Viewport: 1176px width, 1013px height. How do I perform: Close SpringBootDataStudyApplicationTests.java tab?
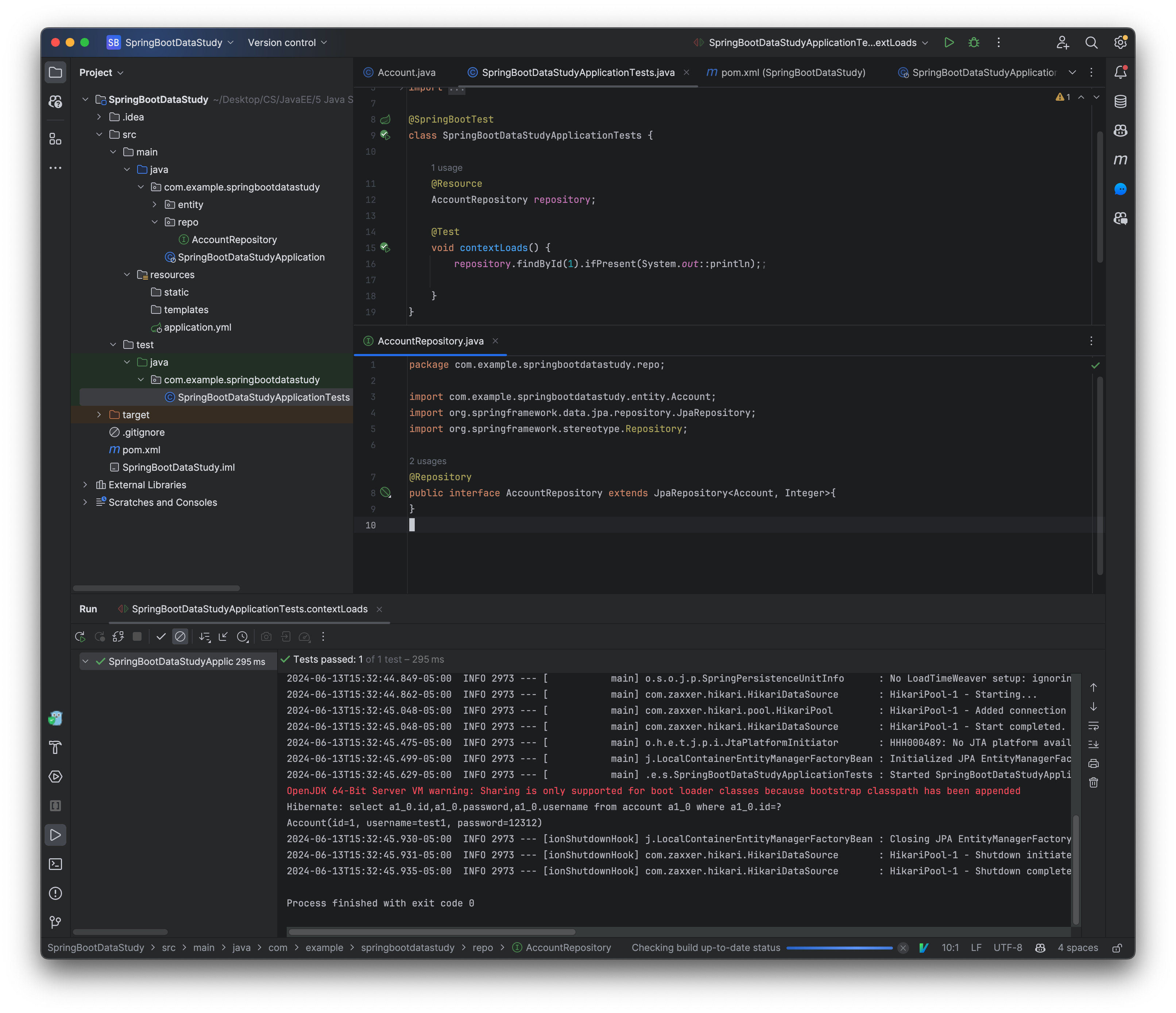tap(687, 72)
